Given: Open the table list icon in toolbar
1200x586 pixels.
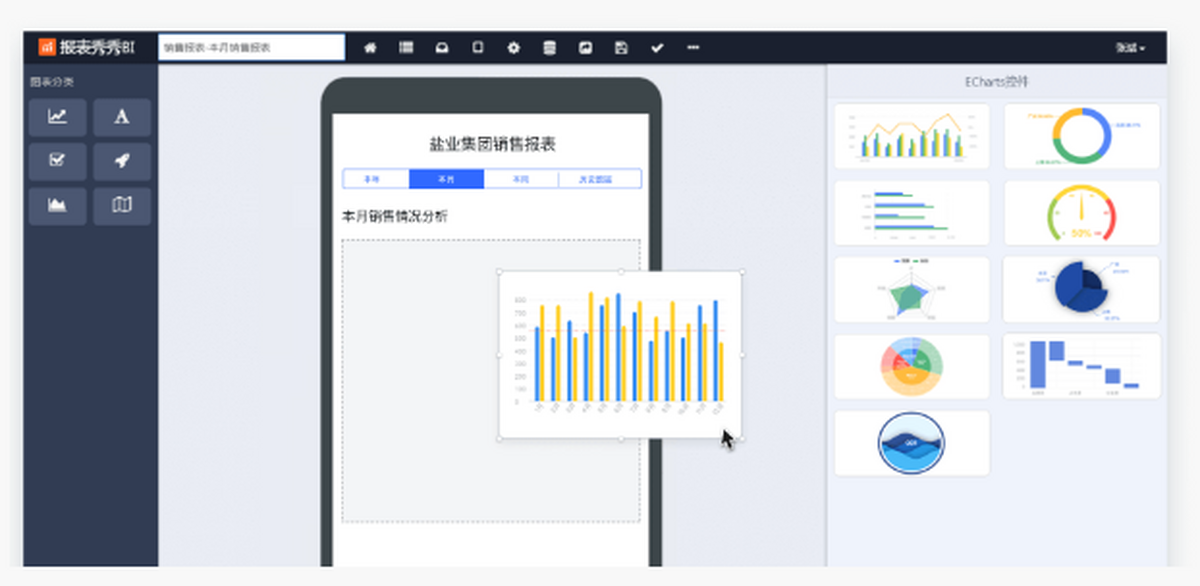Looking at the screenshot, I should tap(406, 47).
